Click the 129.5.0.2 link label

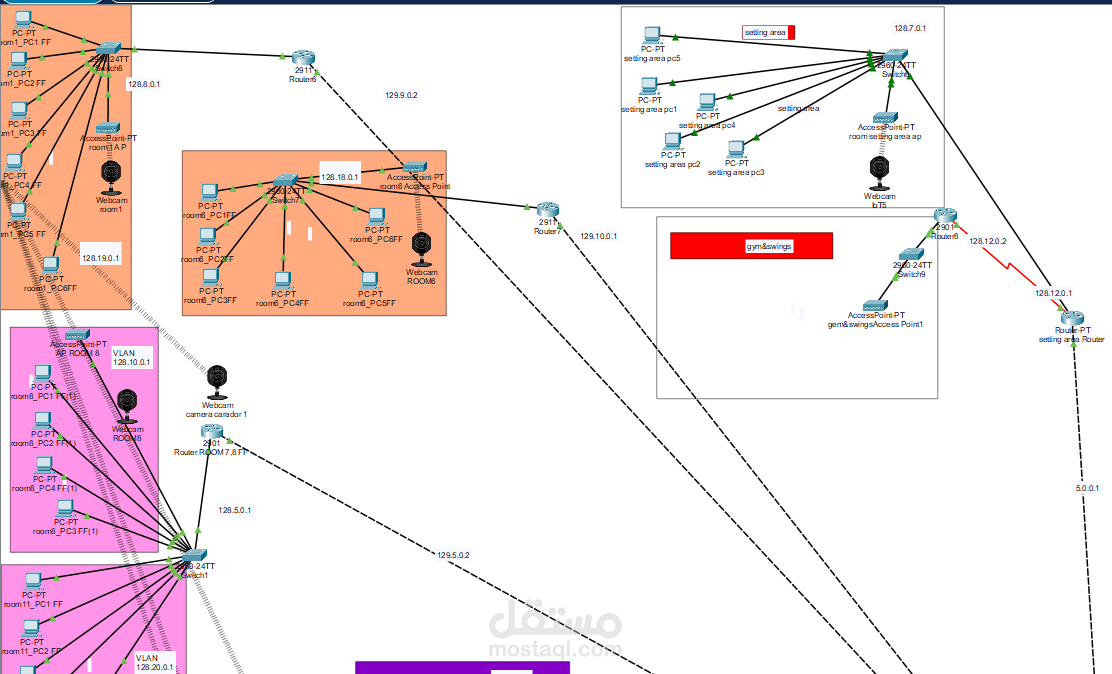pos(453,556)
